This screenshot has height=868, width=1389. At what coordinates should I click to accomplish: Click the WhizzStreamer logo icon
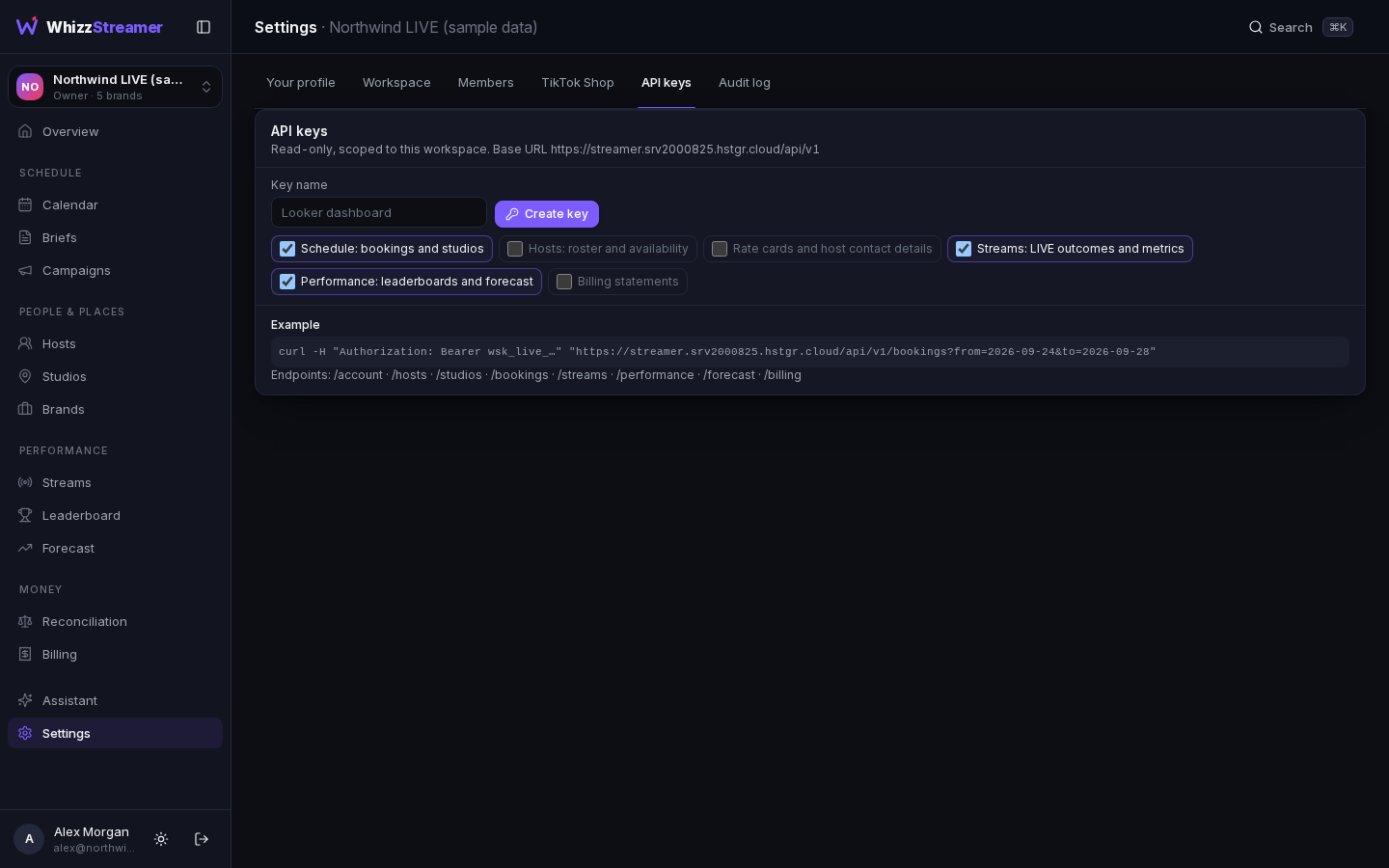tap(27, 26)
